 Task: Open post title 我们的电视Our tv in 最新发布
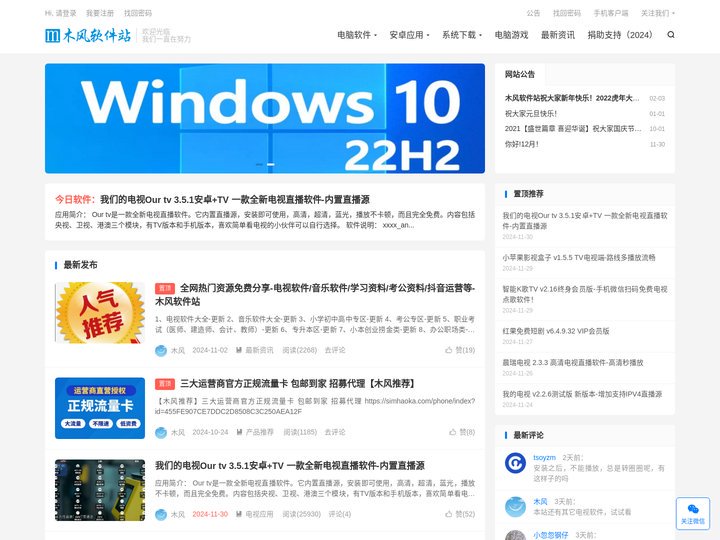(290, 466)
